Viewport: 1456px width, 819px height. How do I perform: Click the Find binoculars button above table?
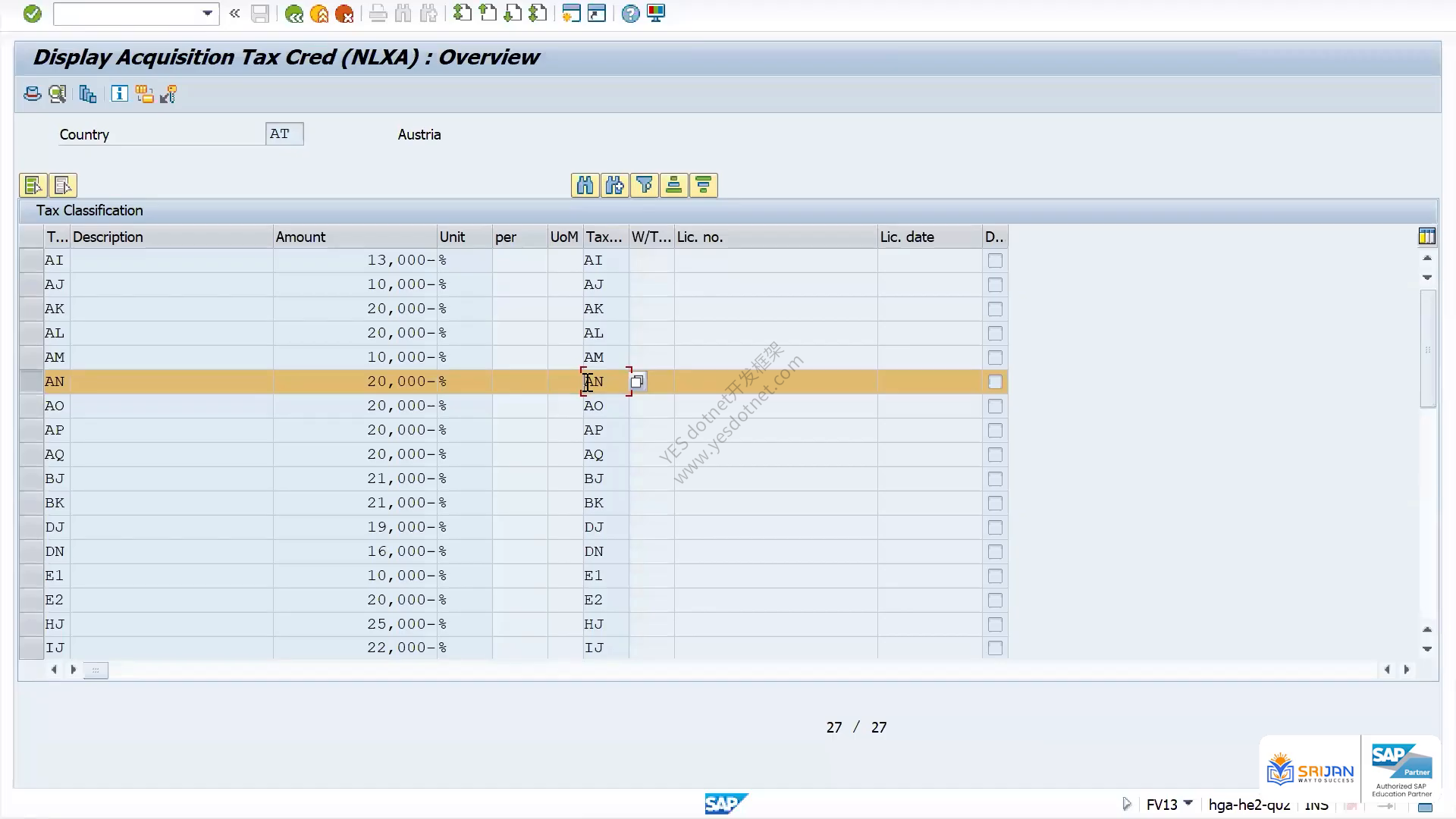tap(585, 185)
